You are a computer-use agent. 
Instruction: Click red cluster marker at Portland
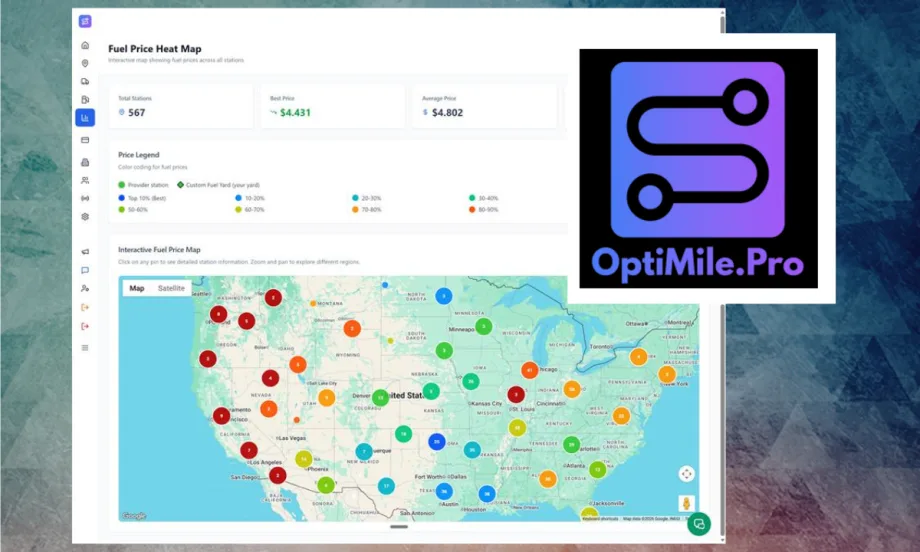(218, 314)
